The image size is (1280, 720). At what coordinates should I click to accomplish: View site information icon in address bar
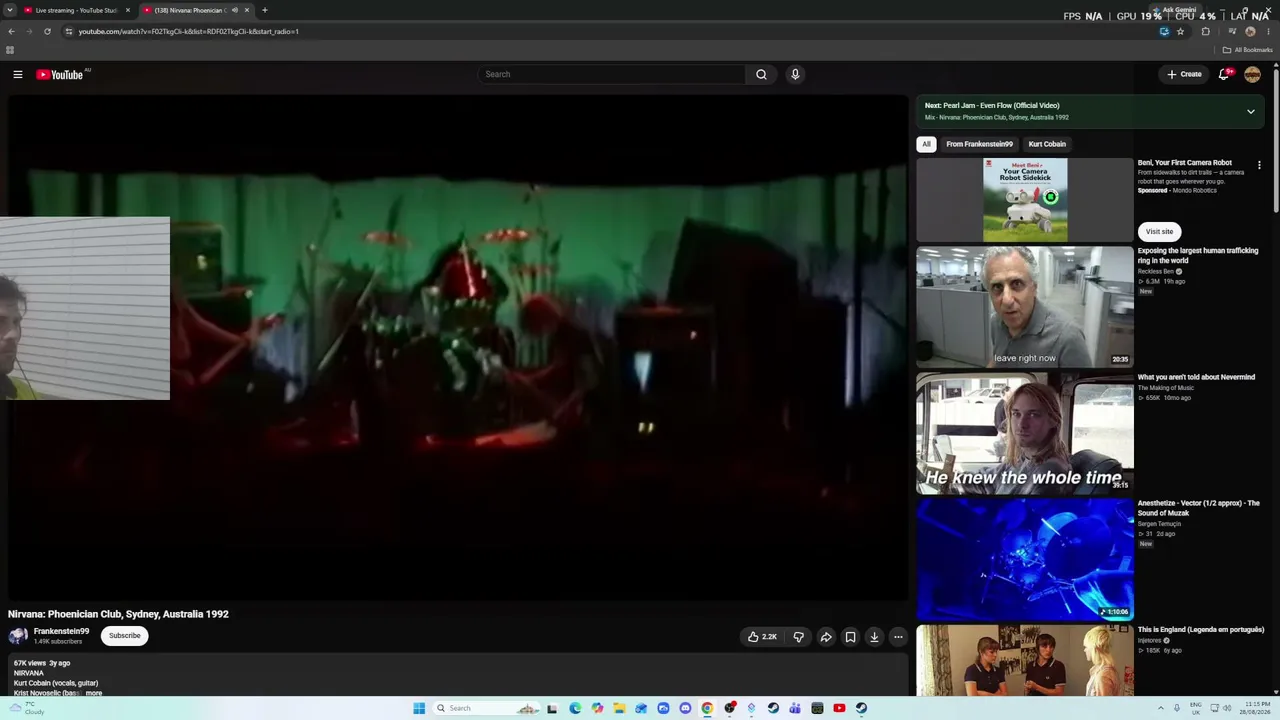[68, 31]
